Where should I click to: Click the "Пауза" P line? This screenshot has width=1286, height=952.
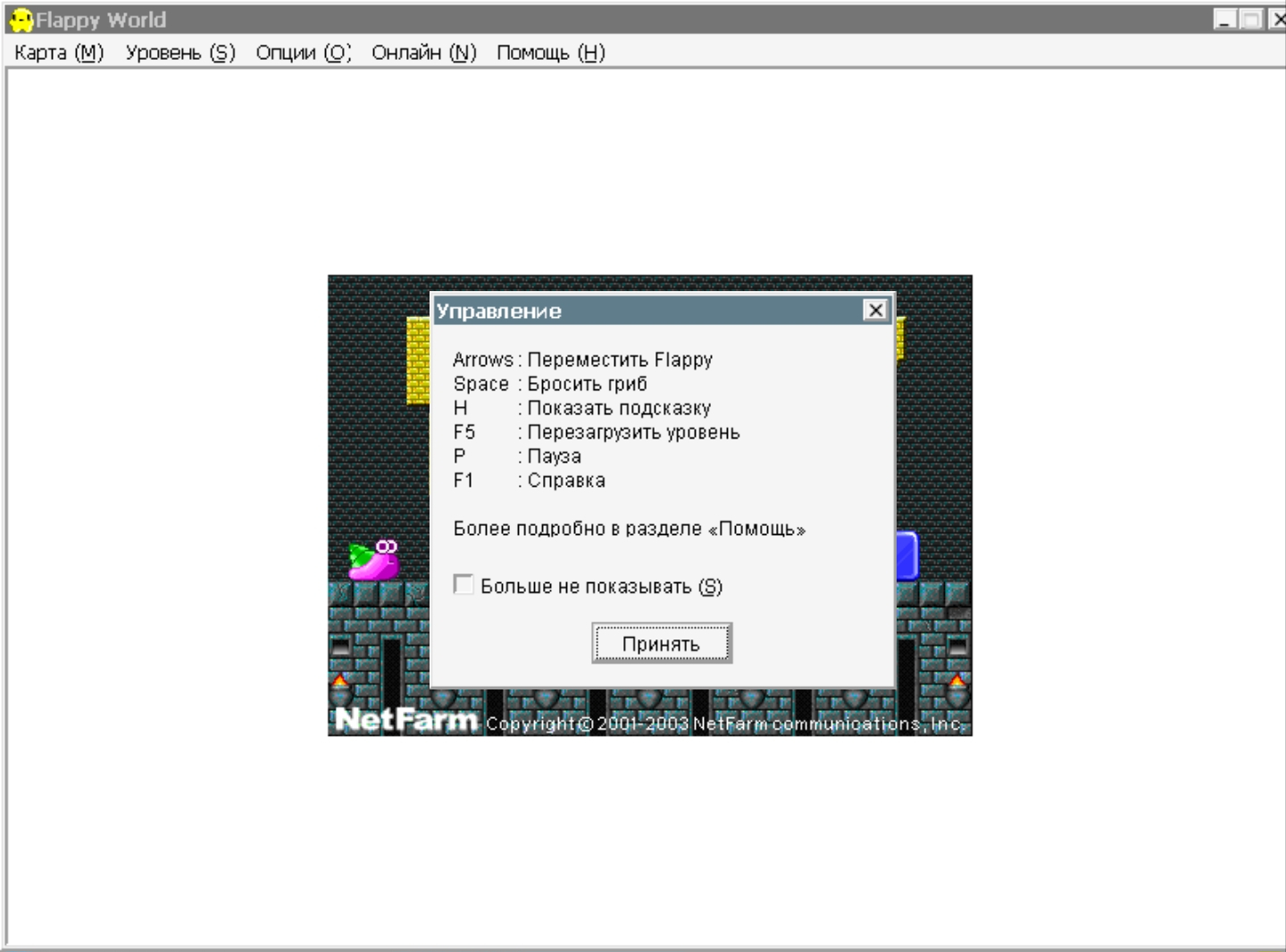pyautogui.click(x=517, y=456)
